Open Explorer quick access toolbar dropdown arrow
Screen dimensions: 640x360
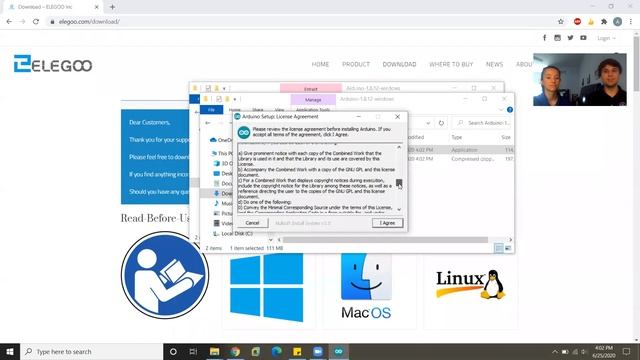coord(235,99)
